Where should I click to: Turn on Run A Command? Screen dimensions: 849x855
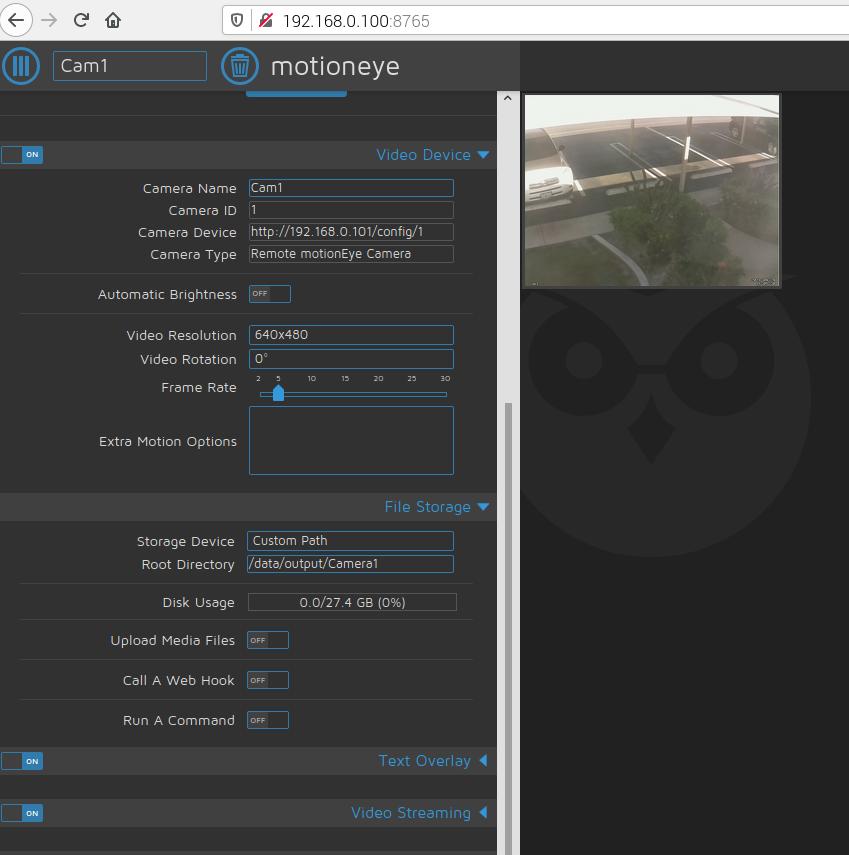267,720
